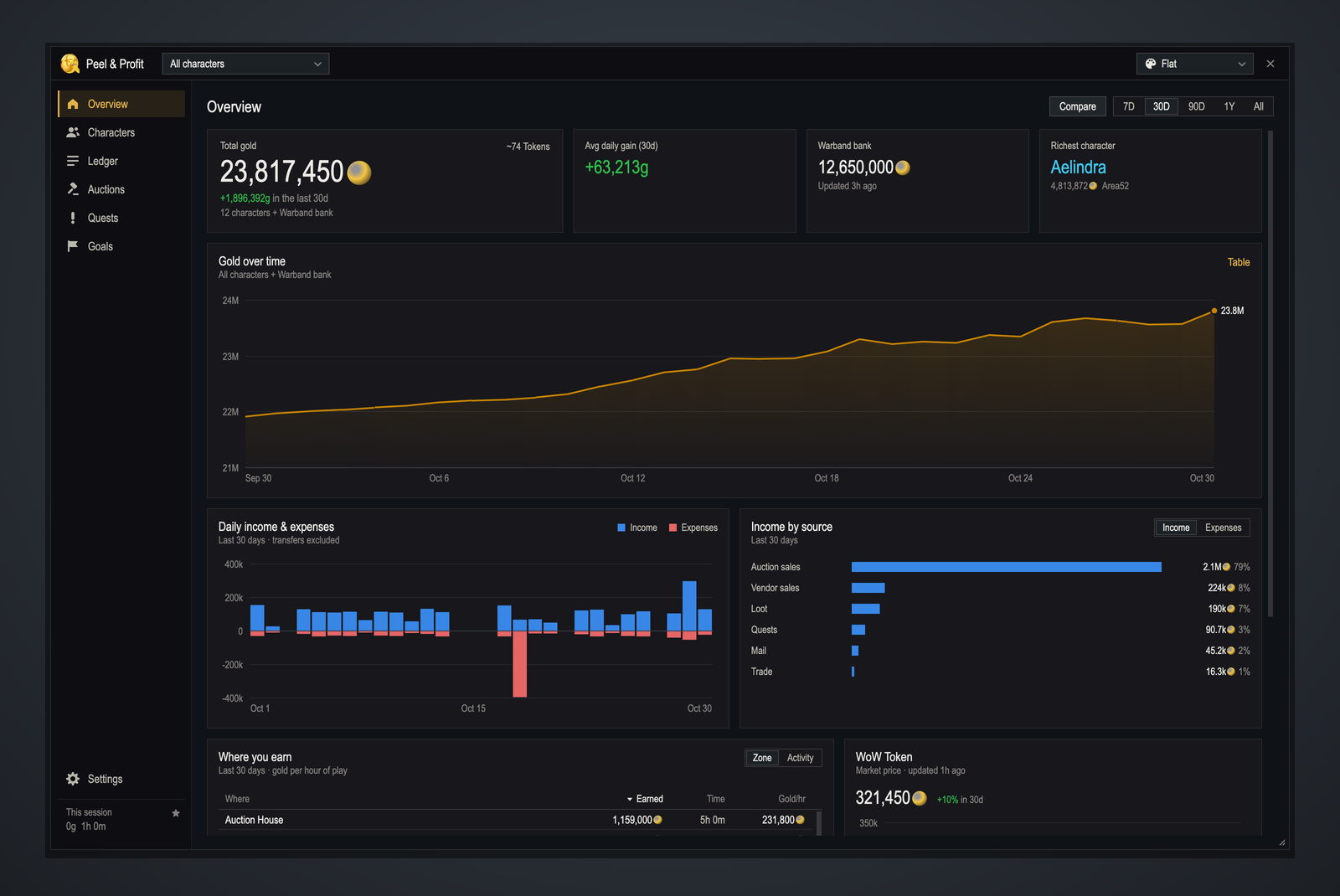Click the WoW Token price coin icon
This screenshot has width=1340, height=896.
(x=920, y=798)
